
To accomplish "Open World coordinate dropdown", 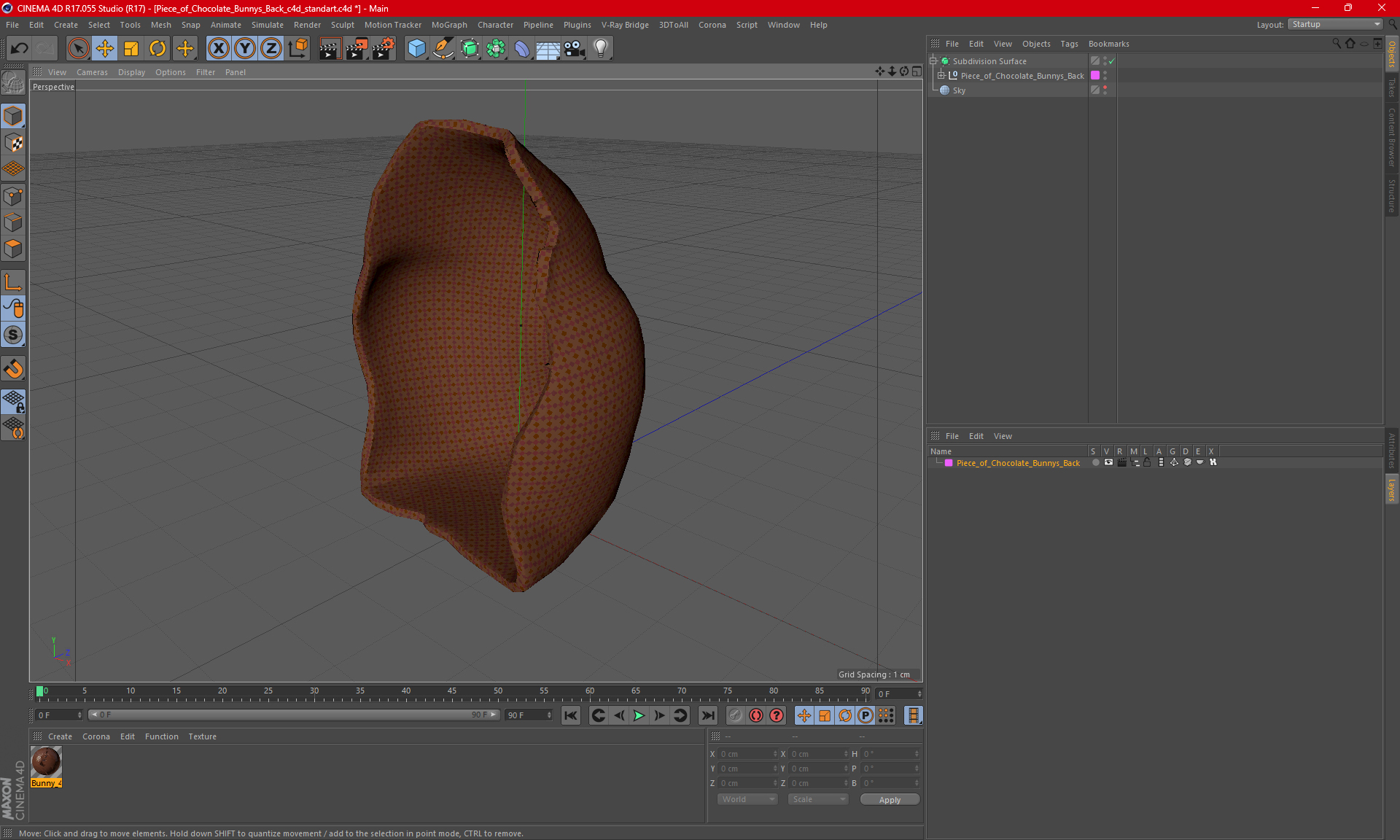I will (x=747, y=799).
